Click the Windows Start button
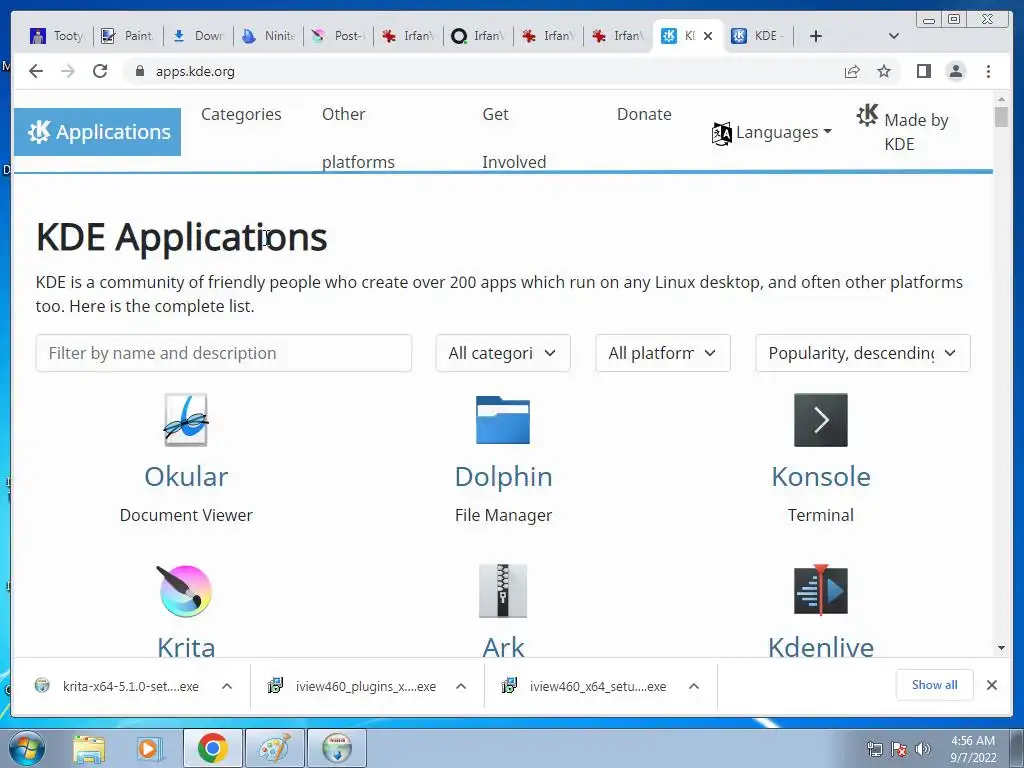 click(26, 748)
